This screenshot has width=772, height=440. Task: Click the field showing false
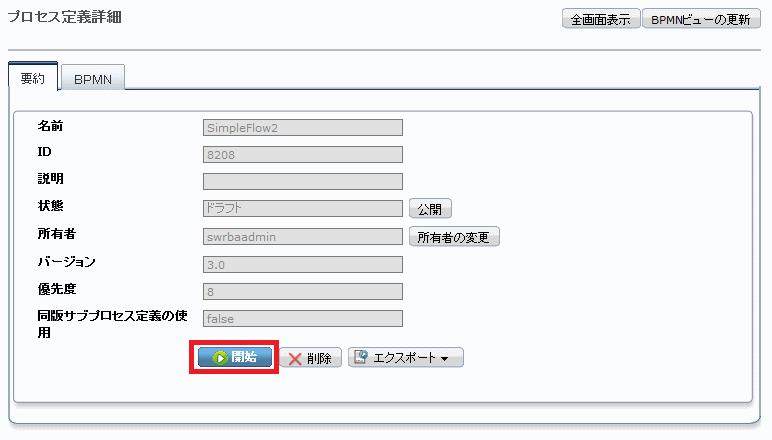pyautogui.click(x=303, y=318)
